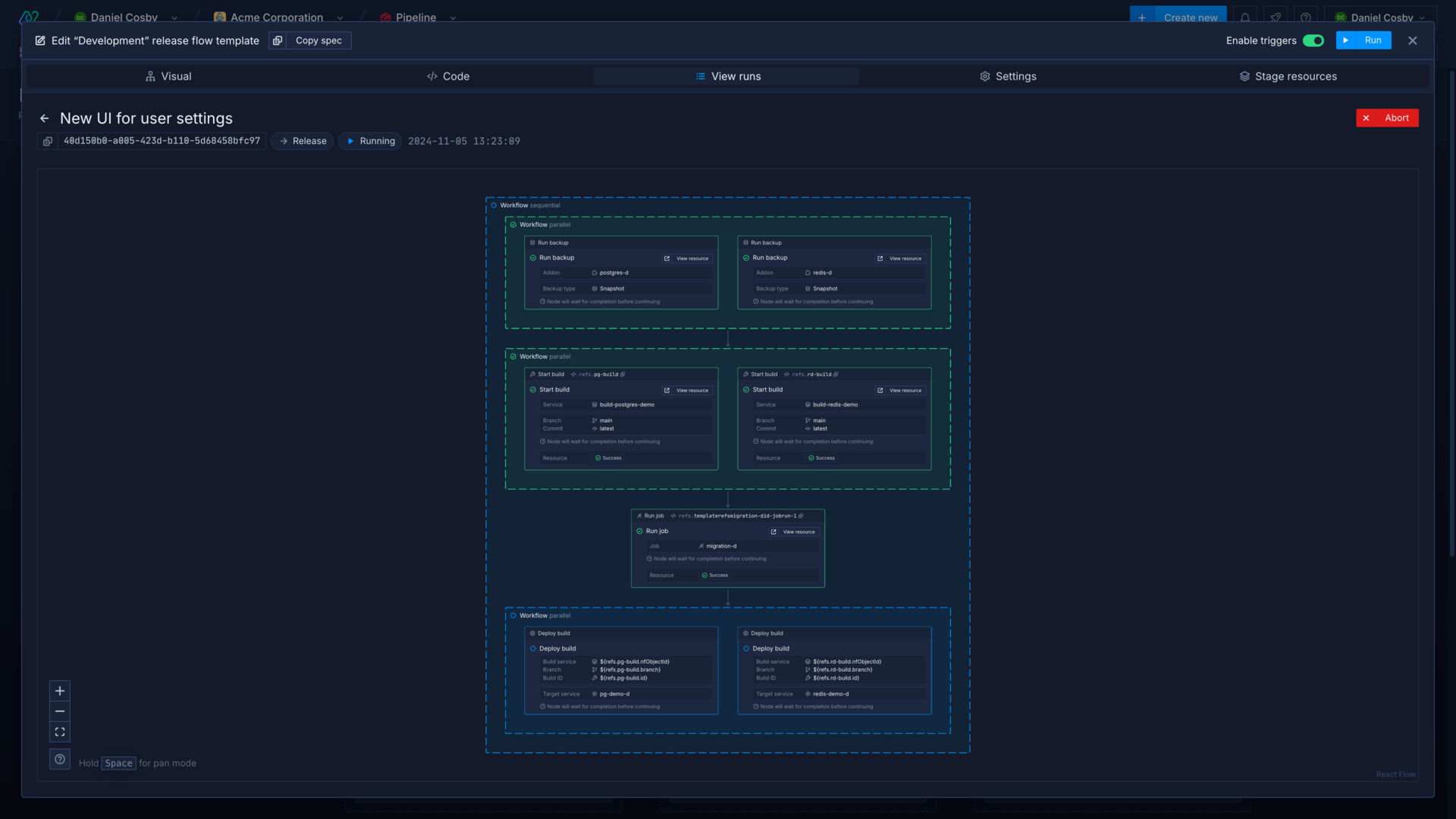
Task: Click the zoom out icon
Action: [x=60, y=711]
